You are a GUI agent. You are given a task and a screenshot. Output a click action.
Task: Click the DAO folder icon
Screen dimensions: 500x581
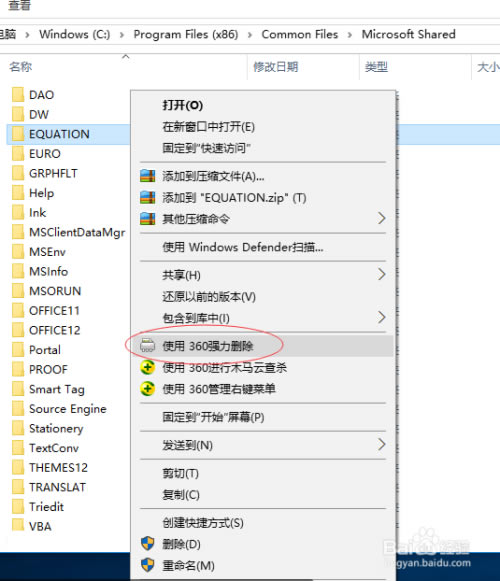click(x=18, y=95)
